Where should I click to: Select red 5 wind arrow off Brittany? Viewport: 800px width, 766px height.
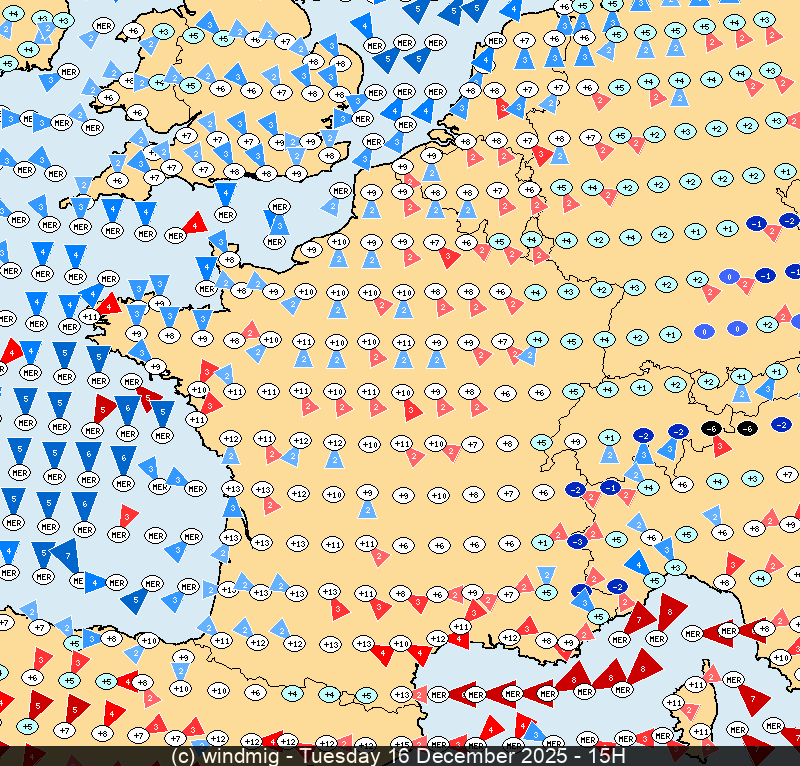103,409
